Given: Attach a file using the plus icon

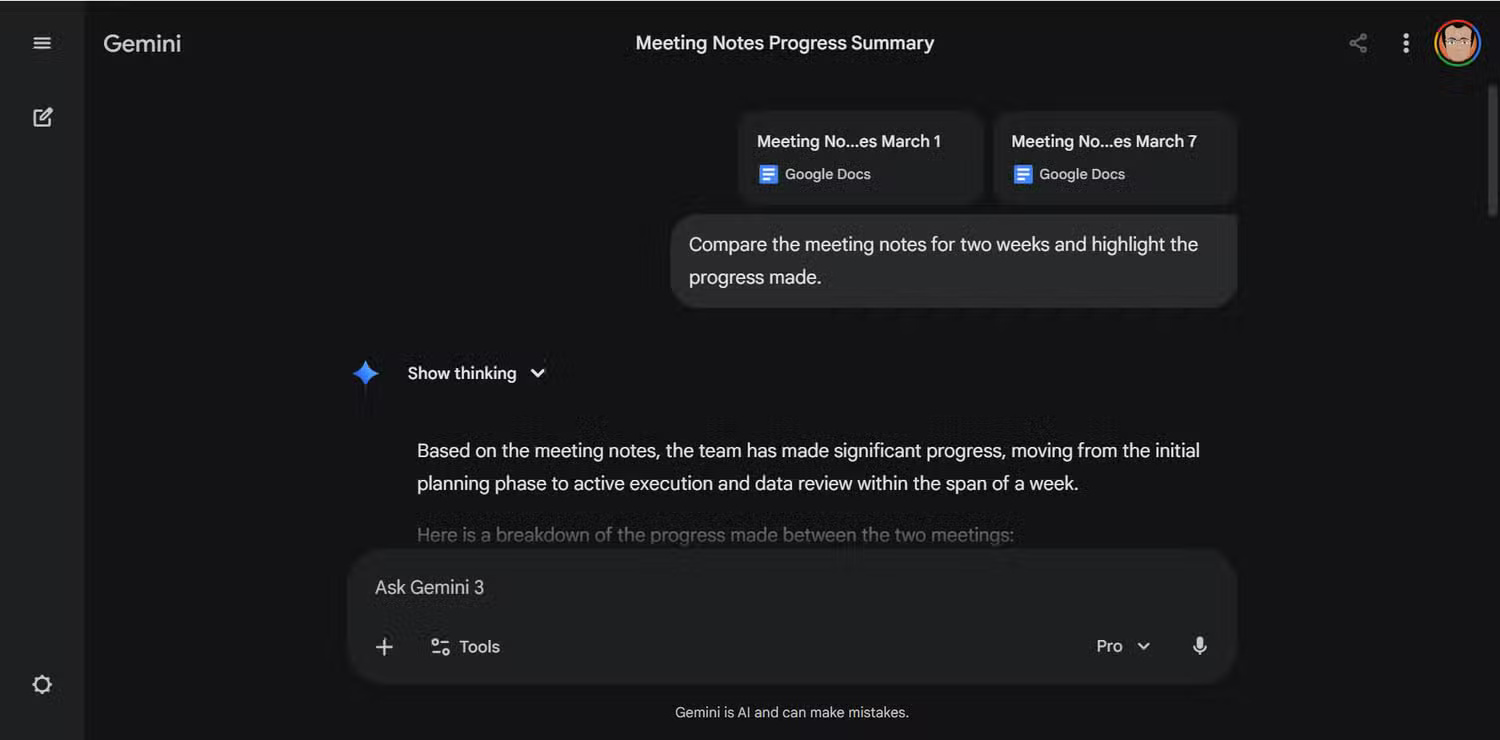Looking at the screenshot, I should (x=384, y=646).
